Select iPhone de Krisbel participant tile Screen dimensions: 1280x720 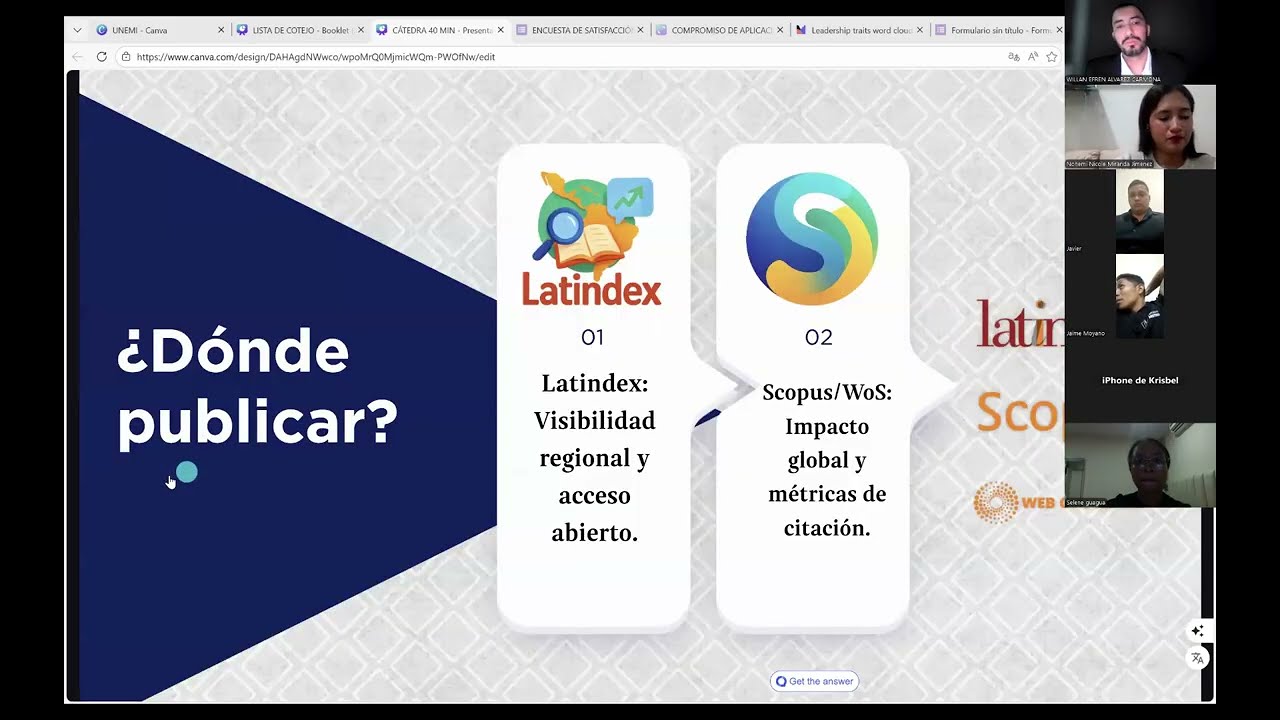[x=1140, y=380]
